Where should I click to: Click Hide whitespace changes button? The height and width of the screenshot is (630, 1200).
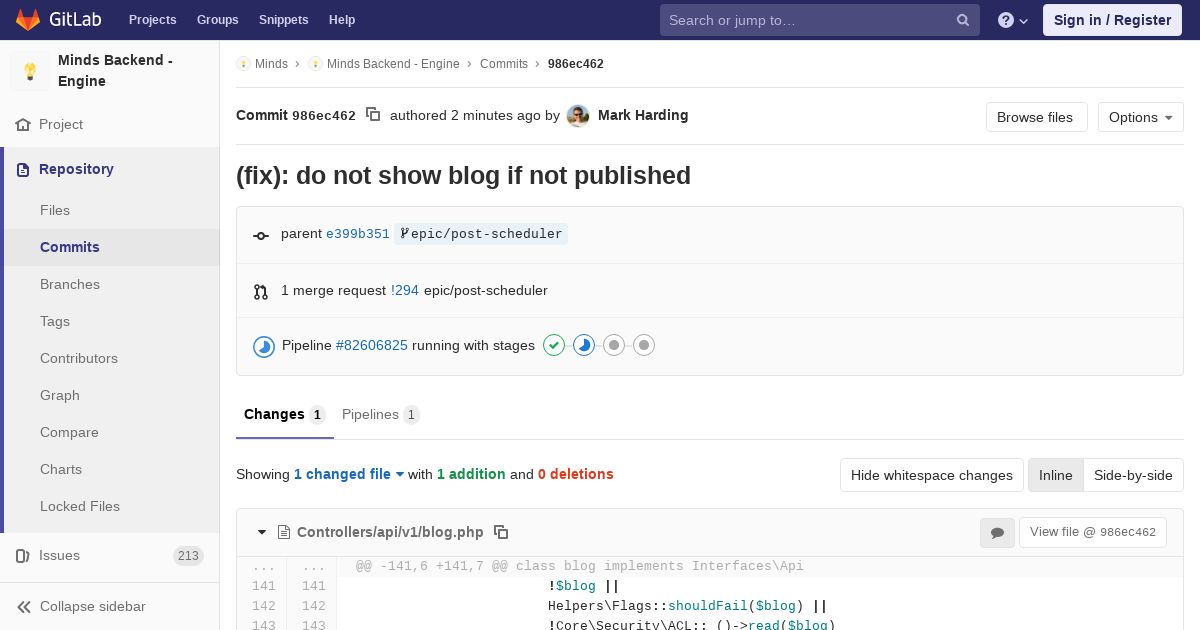tap(932, 475)
